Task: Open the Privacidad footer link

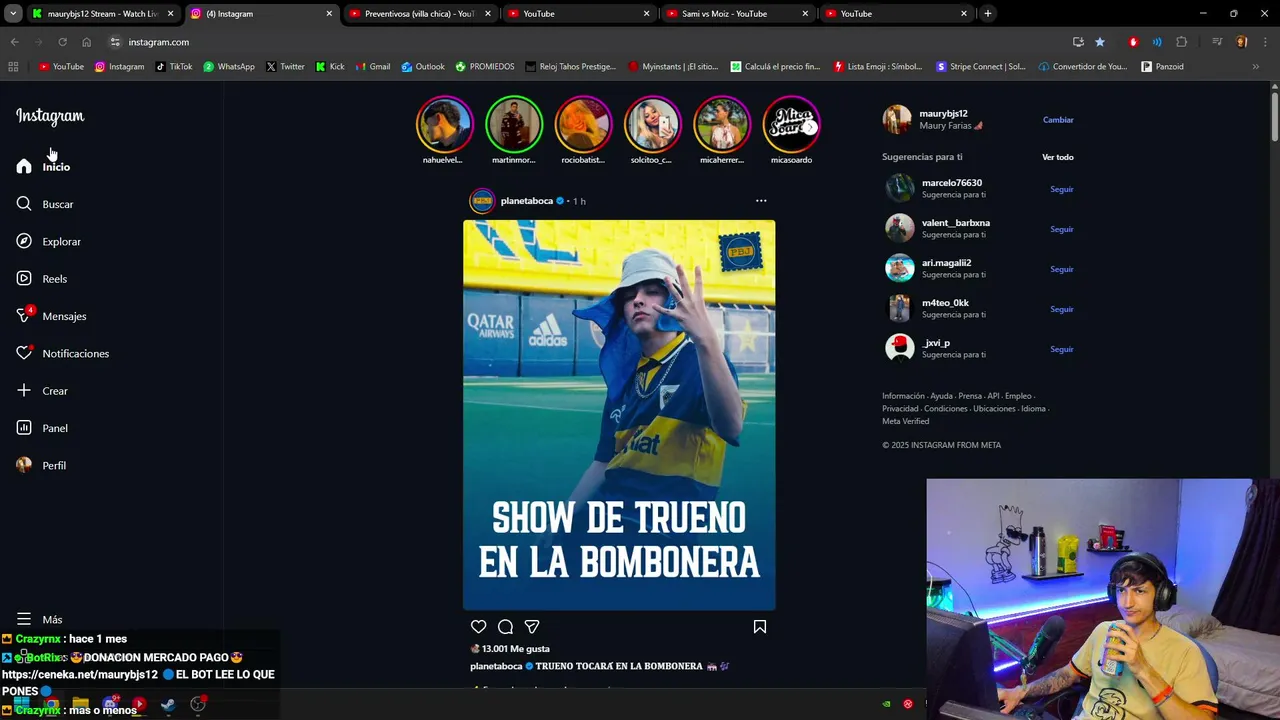Action: (900, 409)
